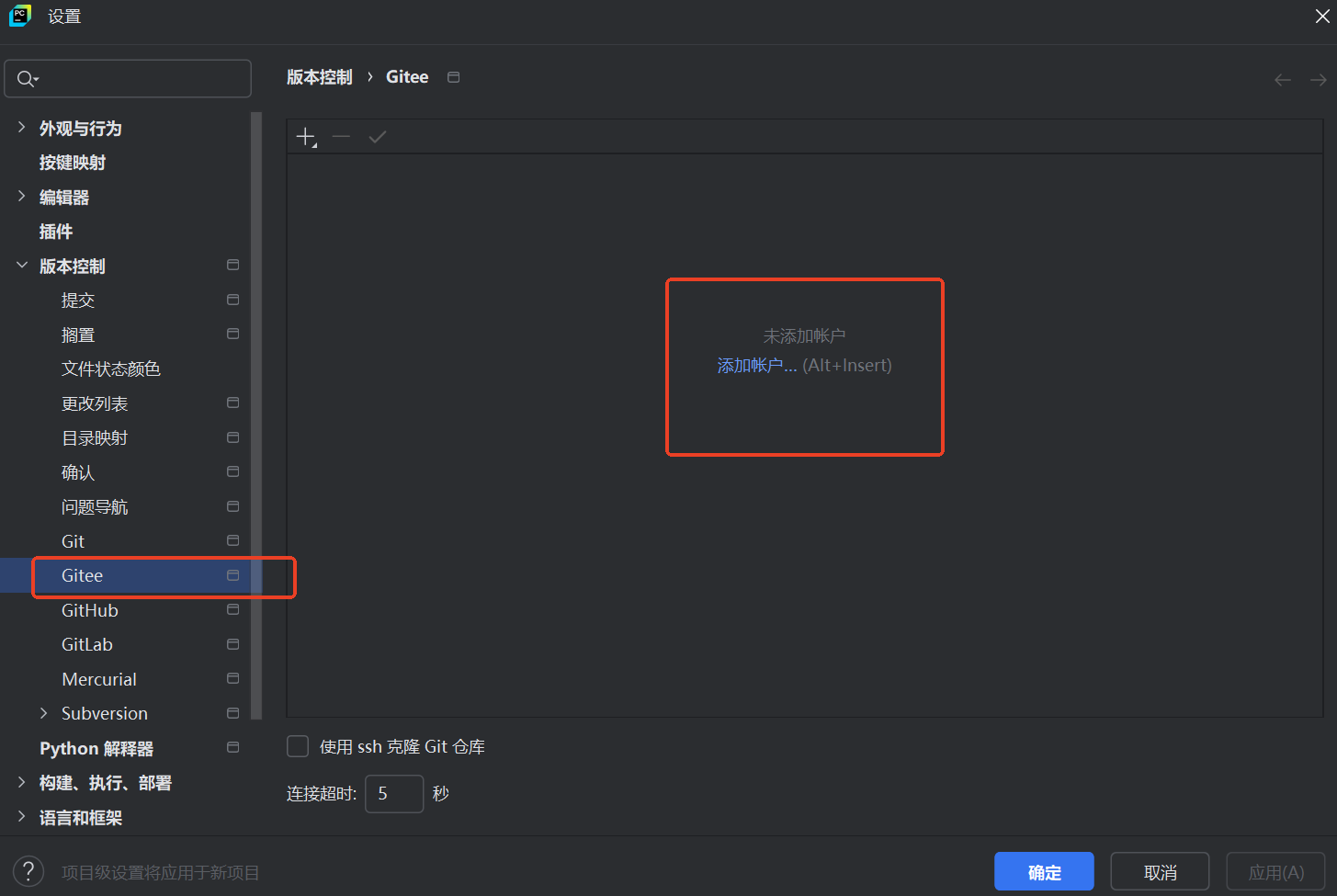Expand the 编辑器 section
The height and width of the screenshot is (896, 1337).
[21, 196]
